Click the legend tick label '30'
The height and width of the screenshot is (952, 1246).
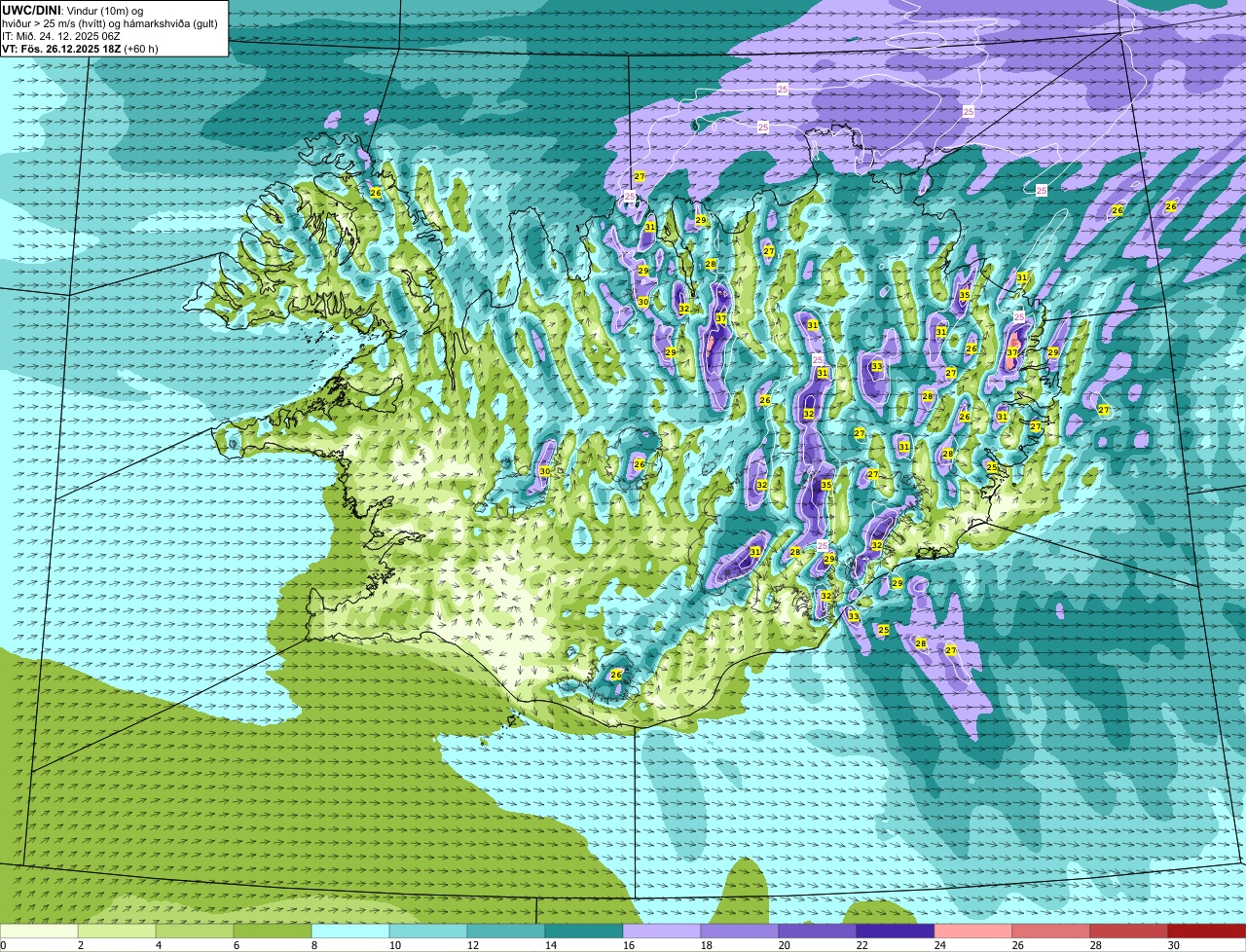pos(1174,945)
